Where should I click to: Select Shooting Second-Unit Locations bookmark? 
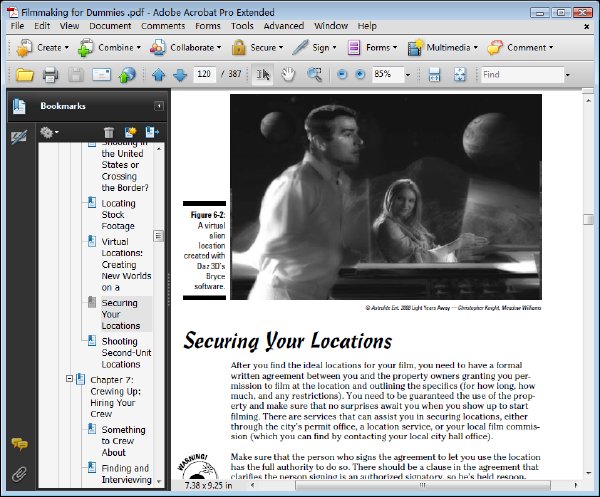click(126, 352)
